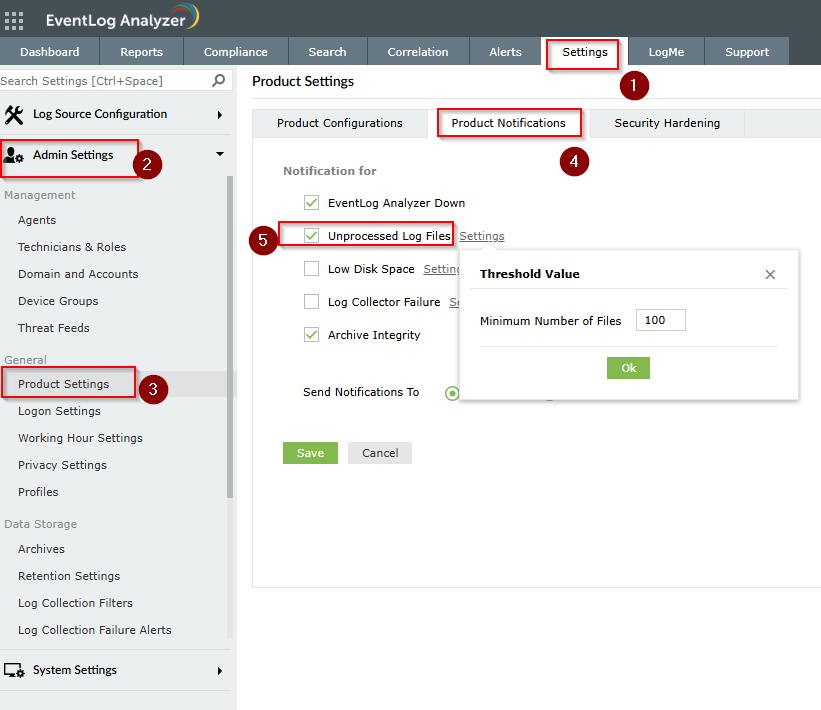Click the Log Source Configuration tools icon
Viewport: 821px width, 710px height.
tap(14, 115)
